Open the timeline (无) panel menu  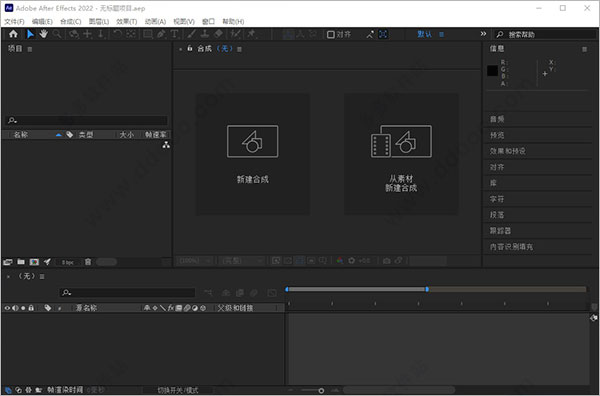42,276
